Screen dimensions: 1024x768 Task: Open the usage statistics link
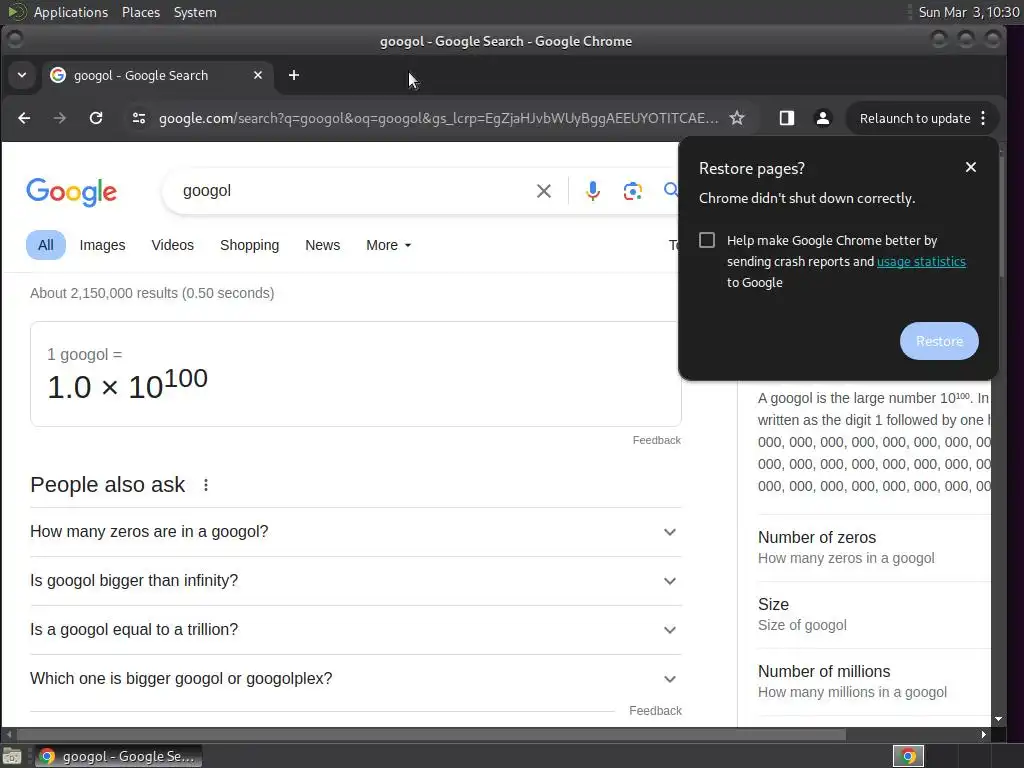tap(921, 261)
